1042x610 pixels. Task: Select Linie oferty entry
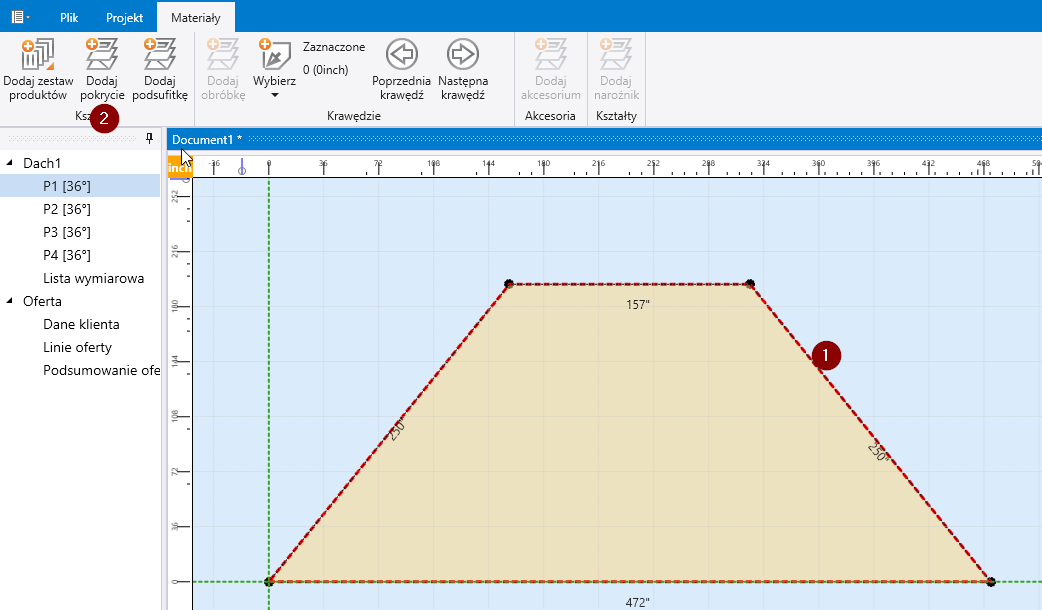77,347
